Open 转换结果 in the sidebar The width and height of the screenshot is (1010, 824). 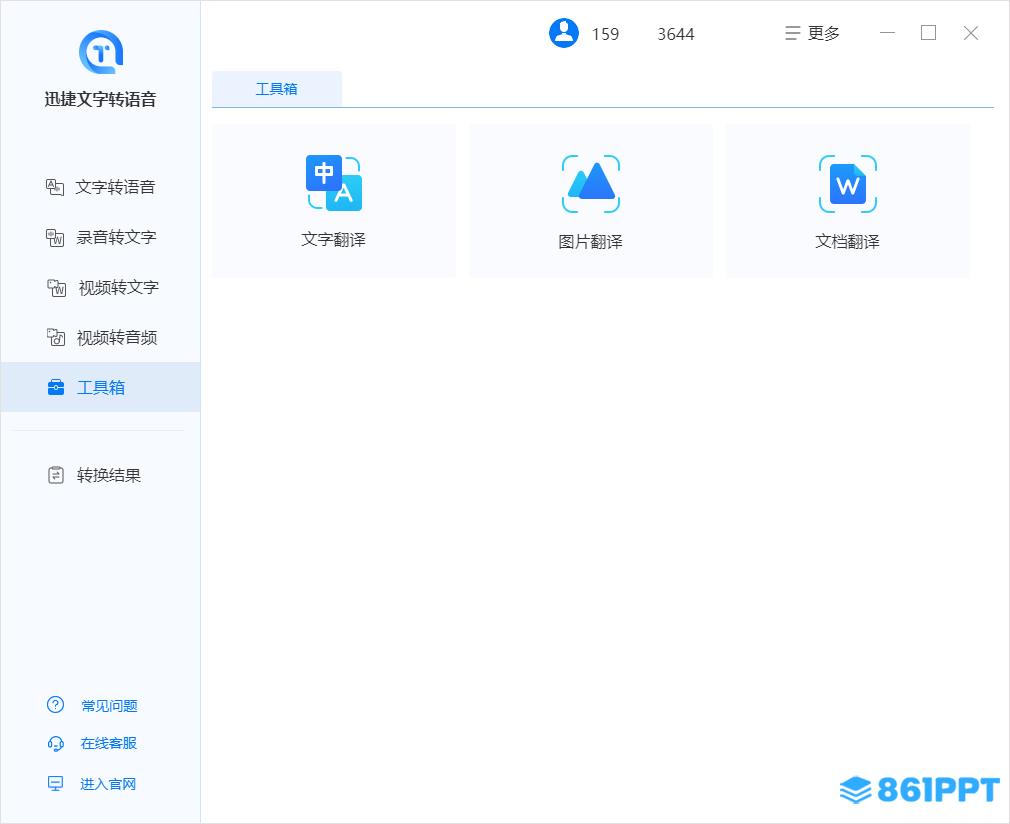[109, 475]
